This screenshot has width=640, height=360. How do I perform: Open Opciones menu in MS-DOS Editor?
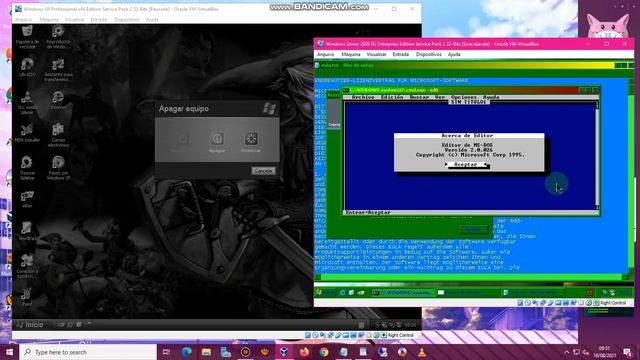click(464, 97)
